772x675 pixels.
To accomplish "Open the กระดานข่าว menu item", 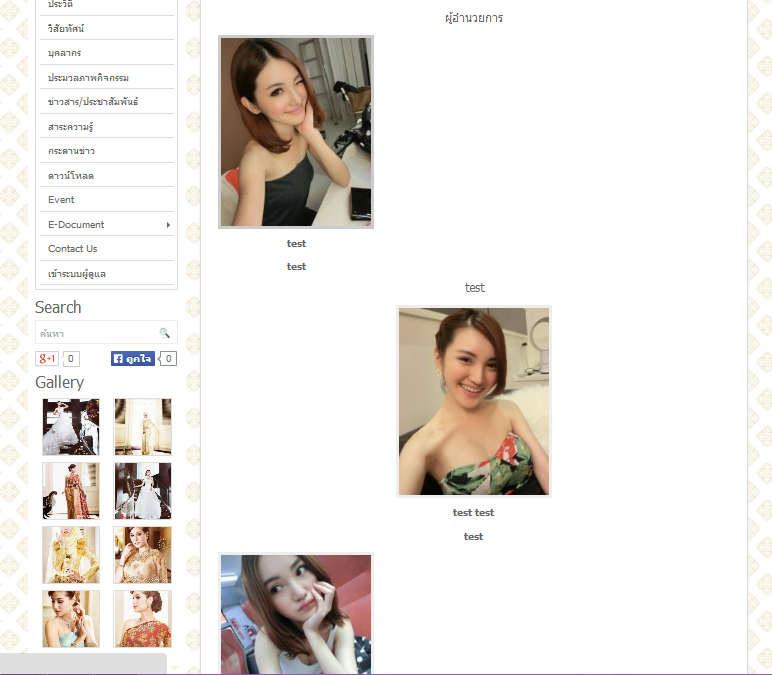I will [x=107, y=151].
